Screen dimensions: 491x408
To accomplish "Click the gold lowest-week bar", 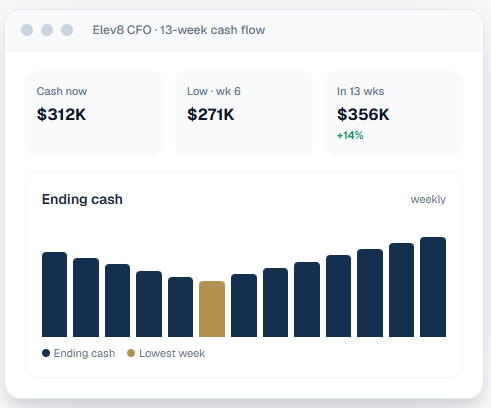I will (212, 309).
